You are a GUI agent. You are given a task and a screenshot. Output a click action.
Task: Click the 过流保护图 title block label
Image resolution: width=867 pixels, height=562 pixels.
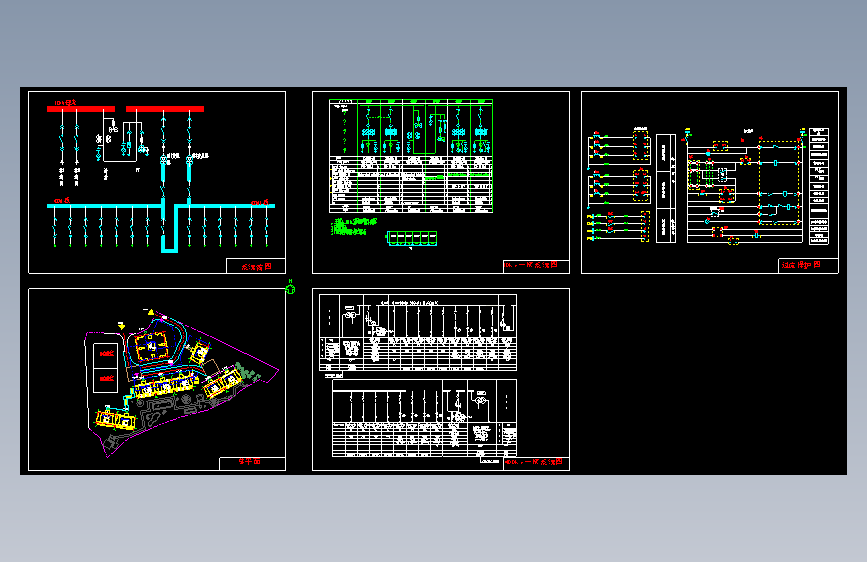pos(801,265)
